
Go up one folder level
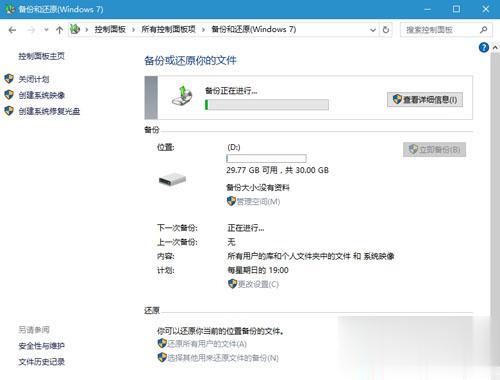click(x=59, y=30)
